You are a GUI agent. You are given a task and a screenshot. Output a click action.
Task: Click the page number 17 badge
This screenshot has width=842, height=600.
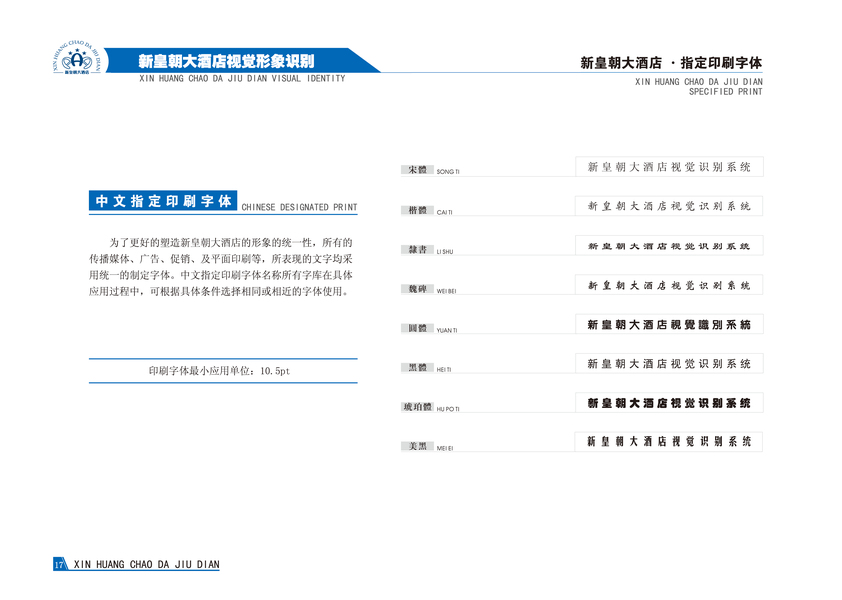point(59,564)
